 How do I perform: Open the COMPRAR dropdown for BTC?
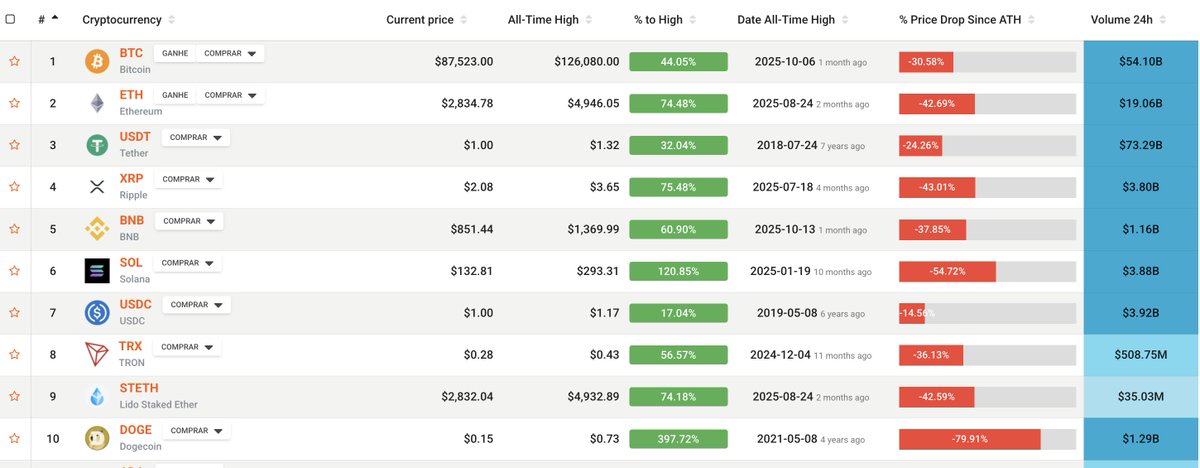click(230, 53)
